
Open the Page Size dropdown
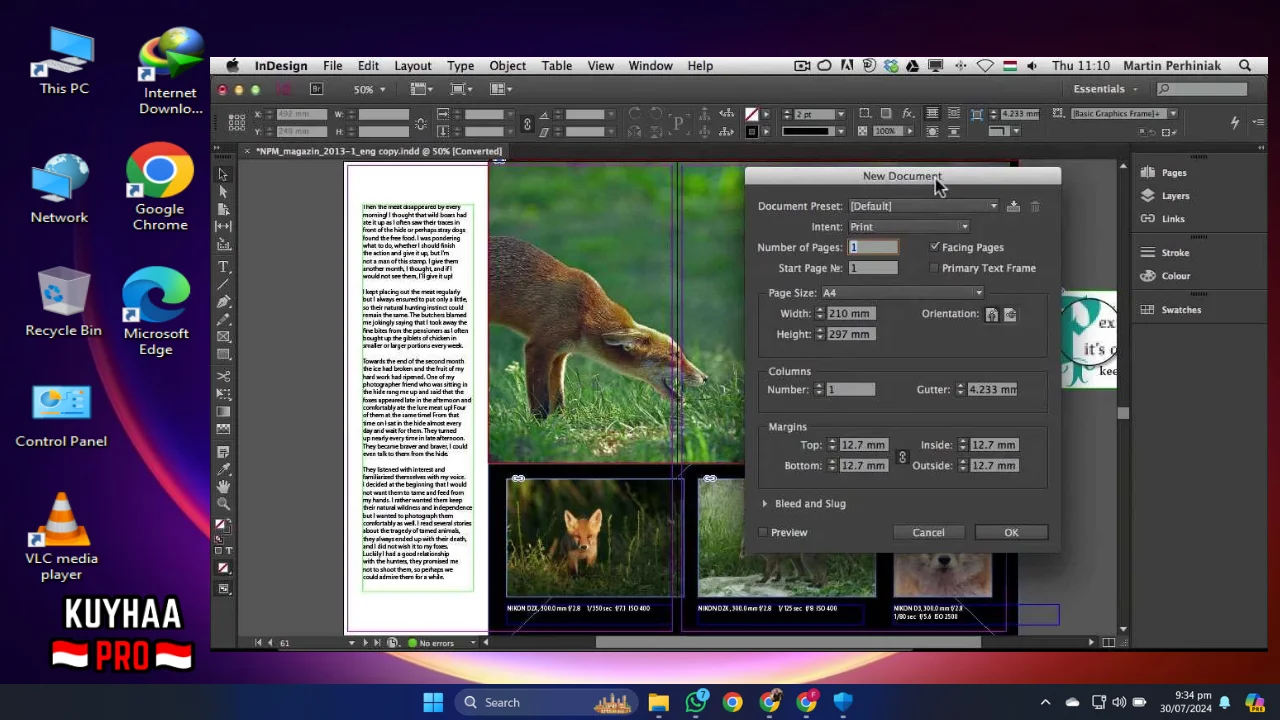pos(902,293)
